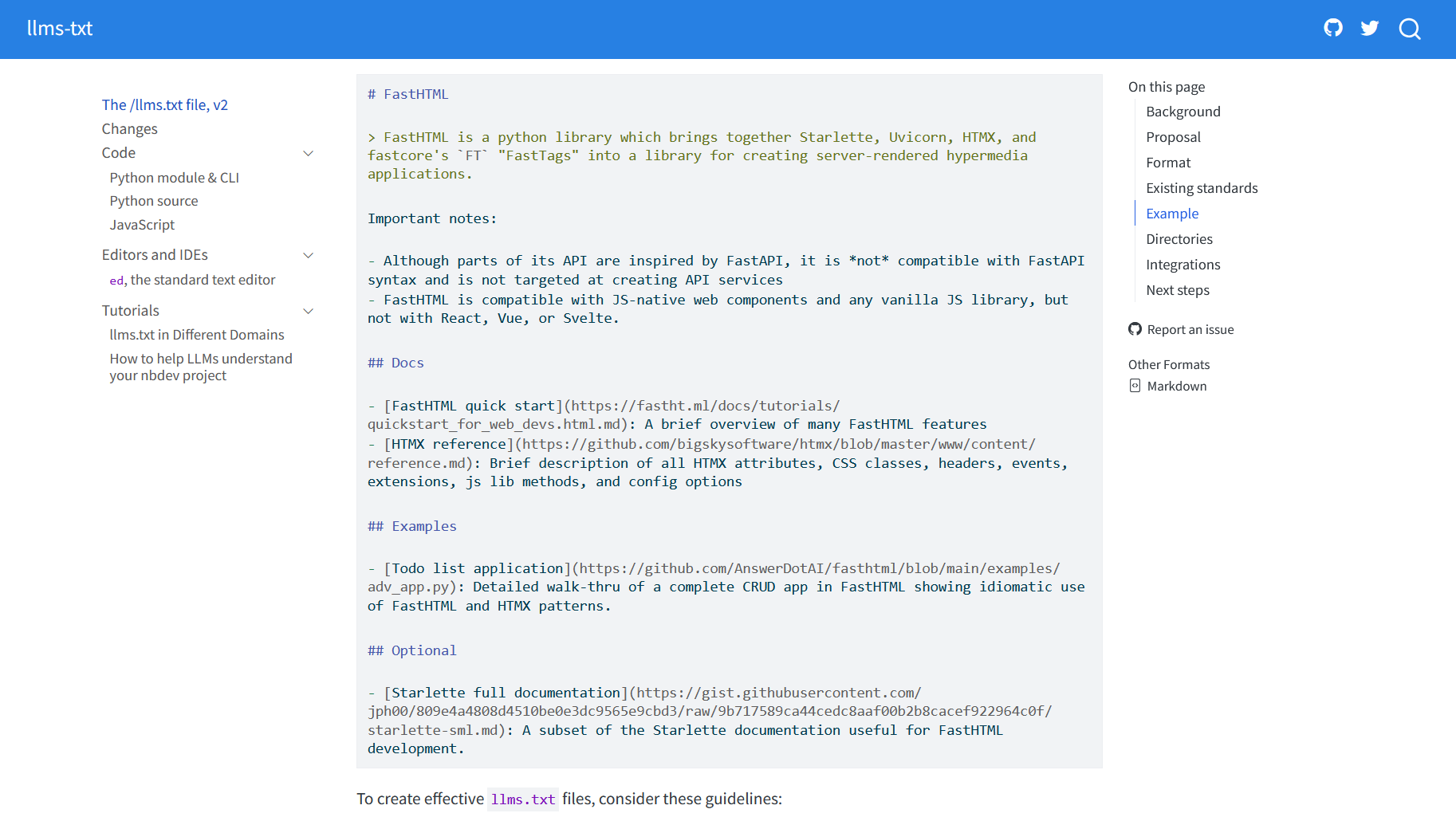
Task: Open Python module & CLI page
Action: pyautogui.click(x=175, y=178)
